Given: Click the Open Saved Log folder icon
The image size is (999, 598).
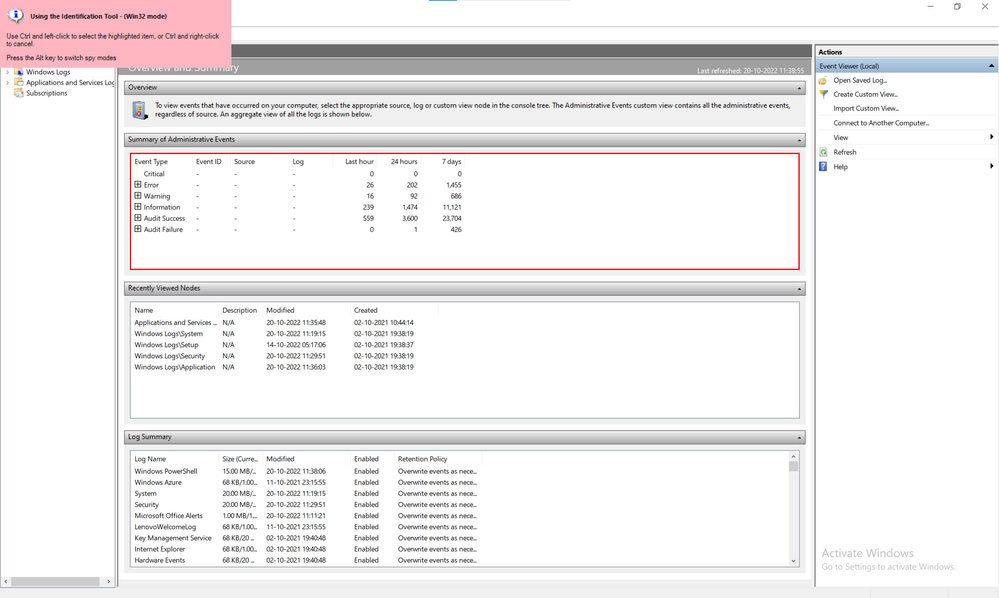Looking at the screenshot, I should 823,80.
